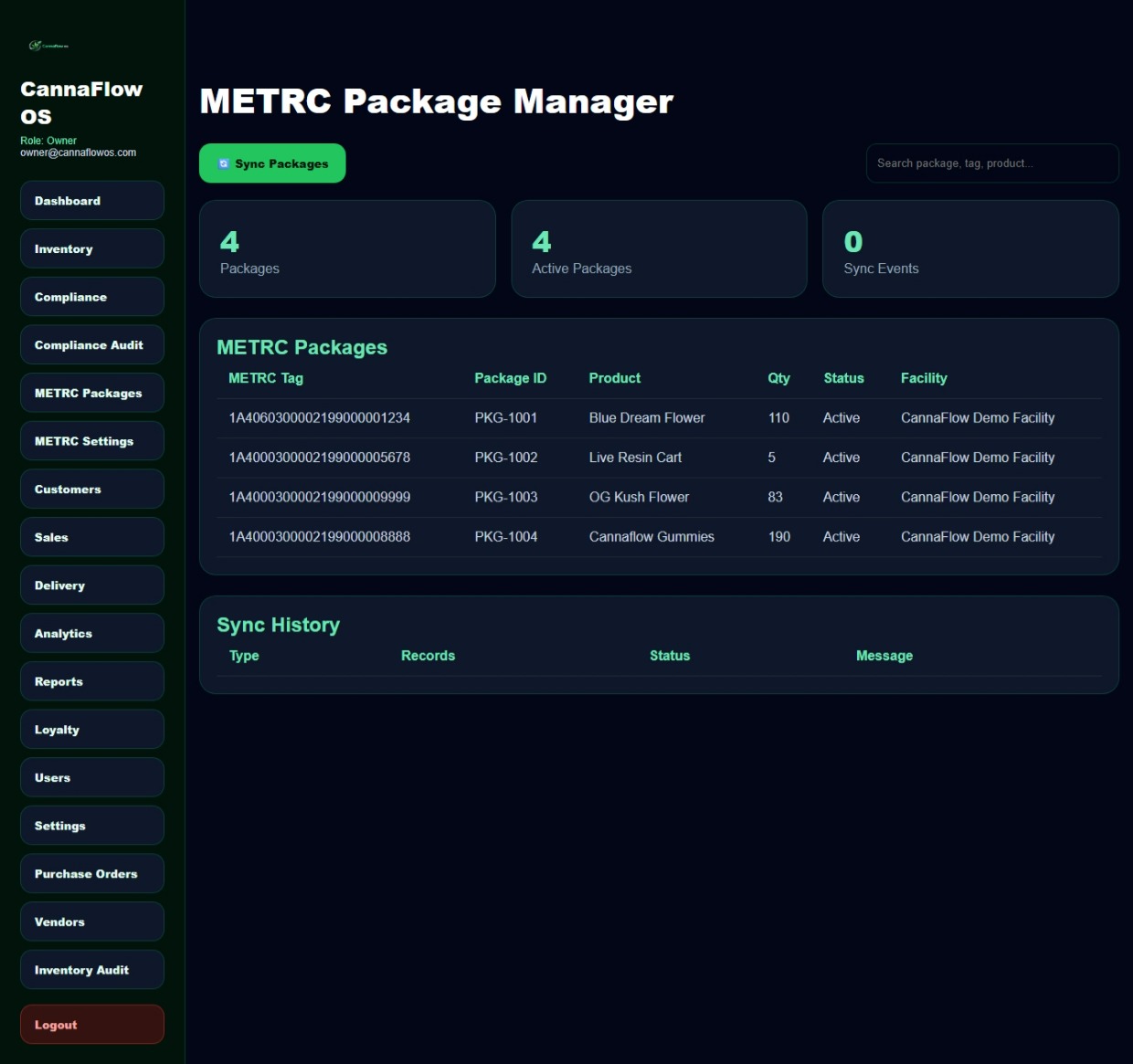This screenshot has height=1064, width=1133.
Task: Open Inventory Audit page
Action: [x=92, y=970]
